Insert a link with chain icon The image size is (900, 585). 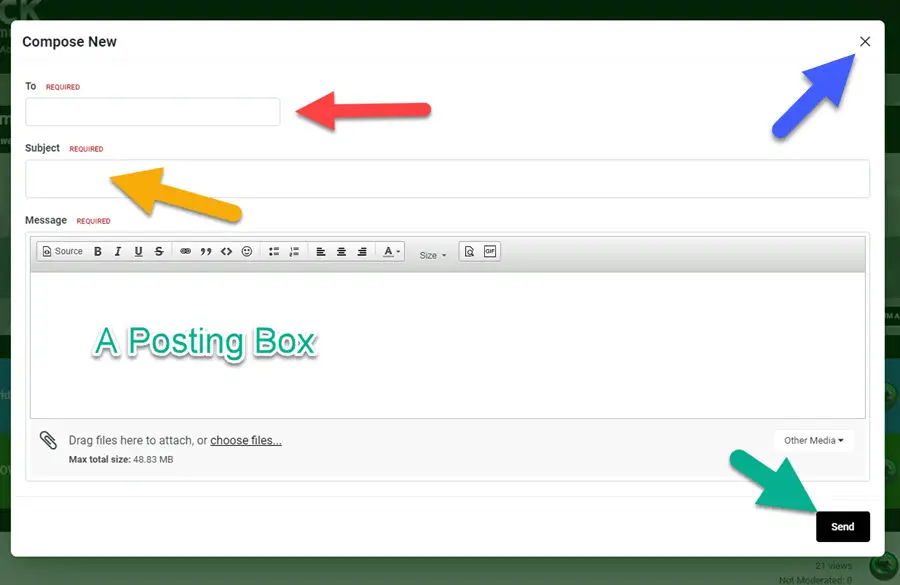(185, 252)
